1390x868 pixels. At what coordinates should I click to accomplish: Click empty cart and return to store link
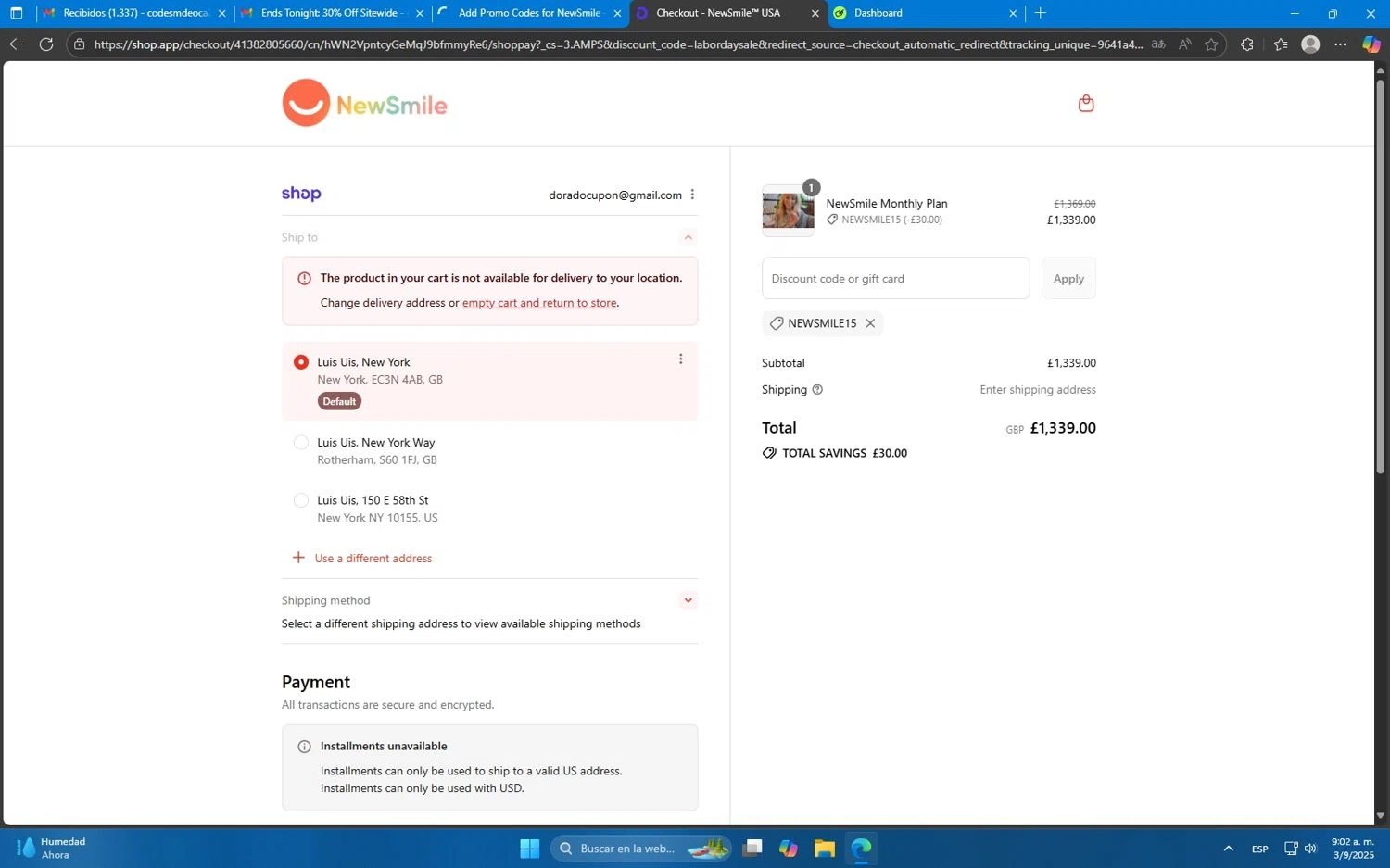tap(539, 303)
